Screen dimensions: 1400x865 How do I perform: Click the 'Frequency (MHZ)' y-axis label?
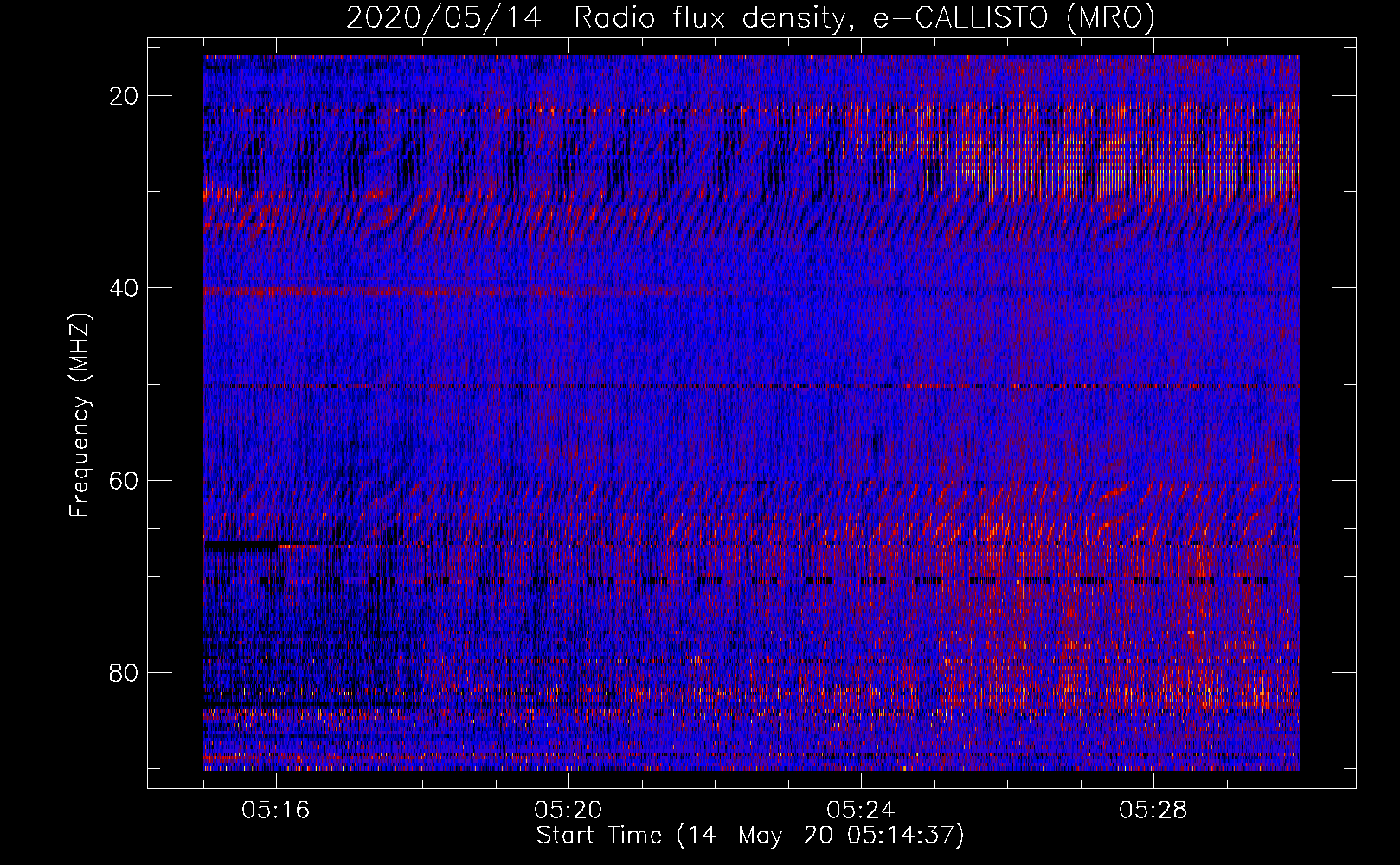point(80,415)
